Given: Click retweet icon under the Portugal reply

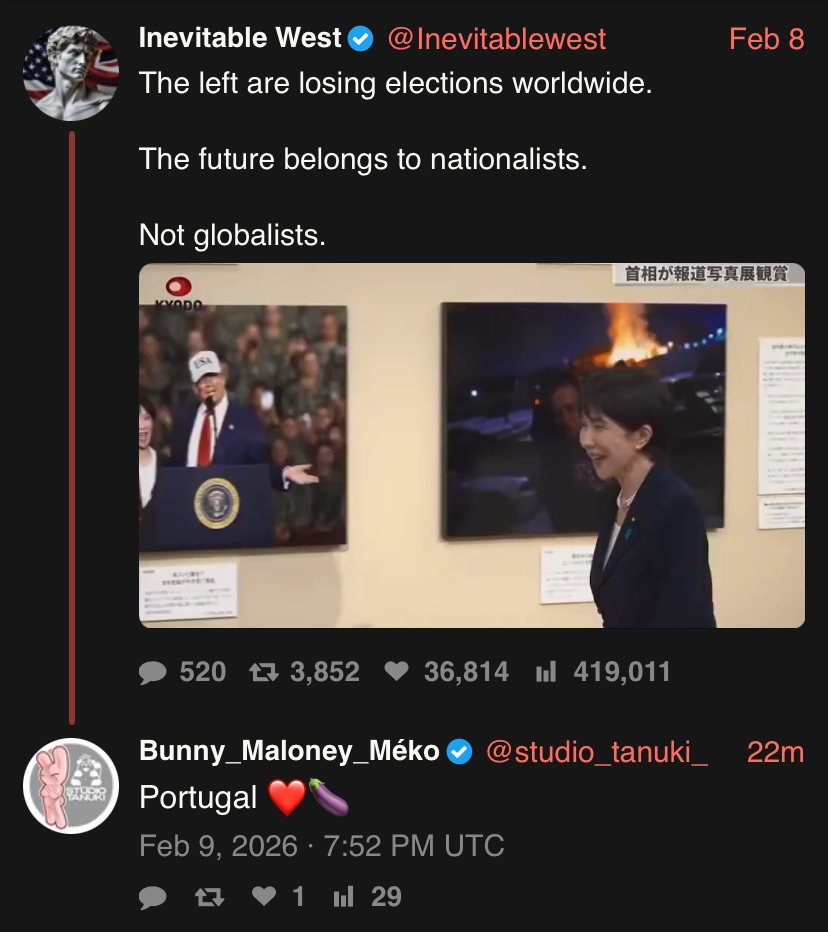Looking at the screenshot, I should tap(209, 897).
